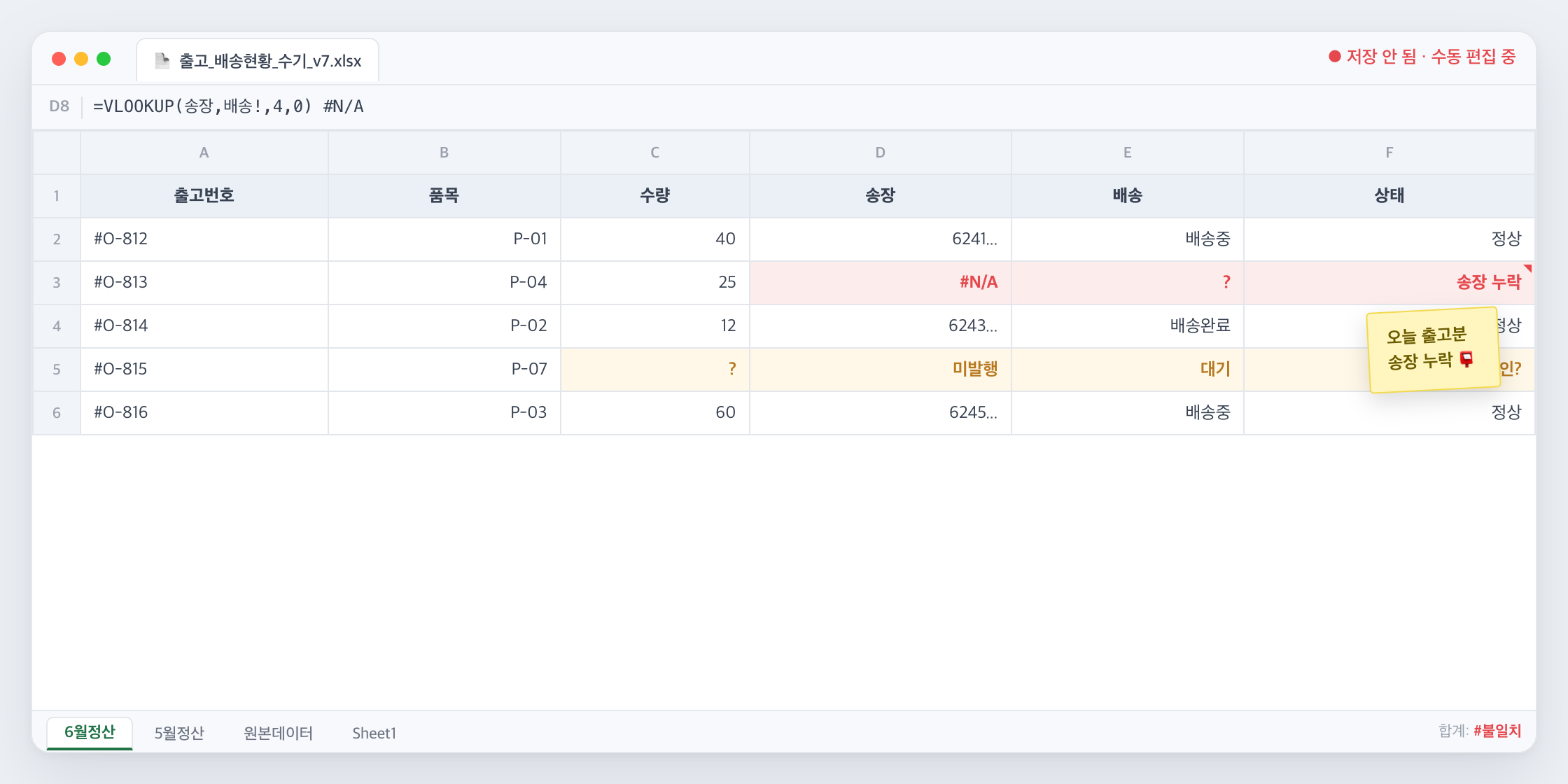Click the yellow minimize window button
Screen dimensions: 1568x784
tap(81, 59)
